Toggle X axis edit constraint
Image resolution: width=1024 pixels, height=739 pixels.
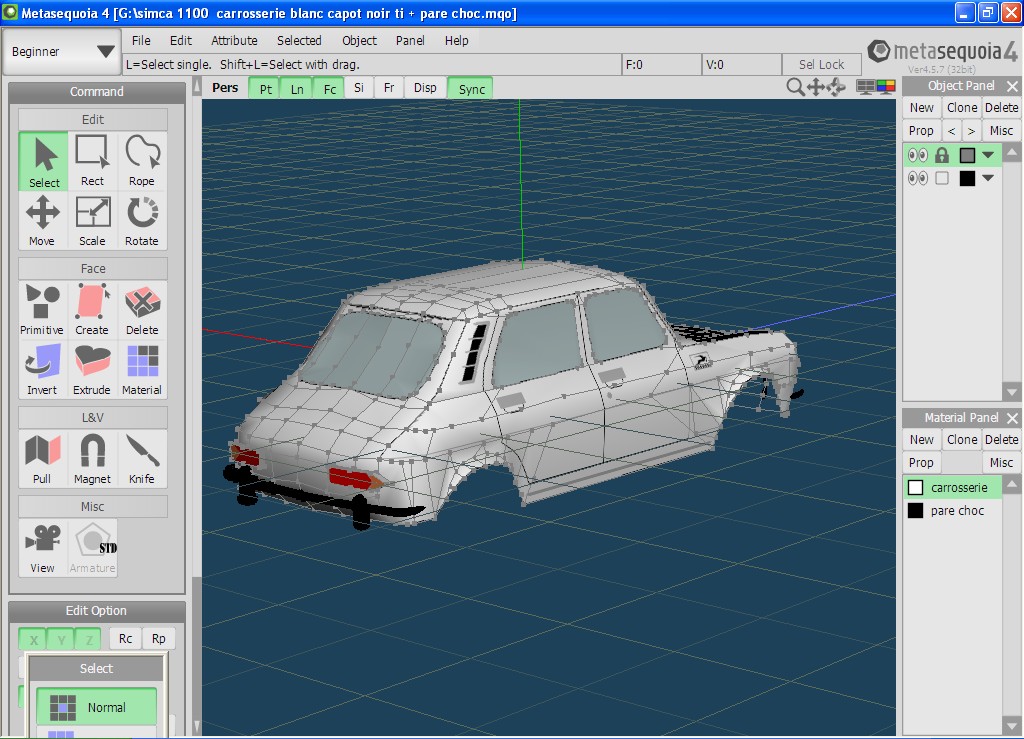pyautogui.click(x=34, y=639)
